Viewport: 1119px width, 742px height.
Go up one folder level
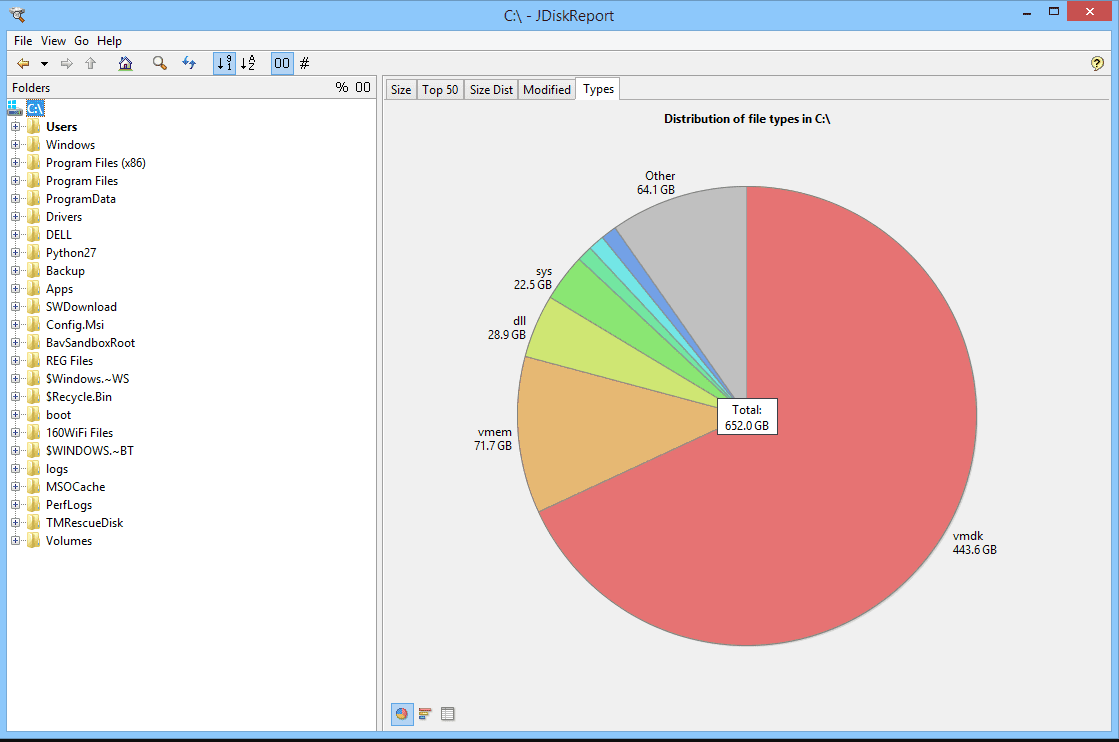coord(91,63)
